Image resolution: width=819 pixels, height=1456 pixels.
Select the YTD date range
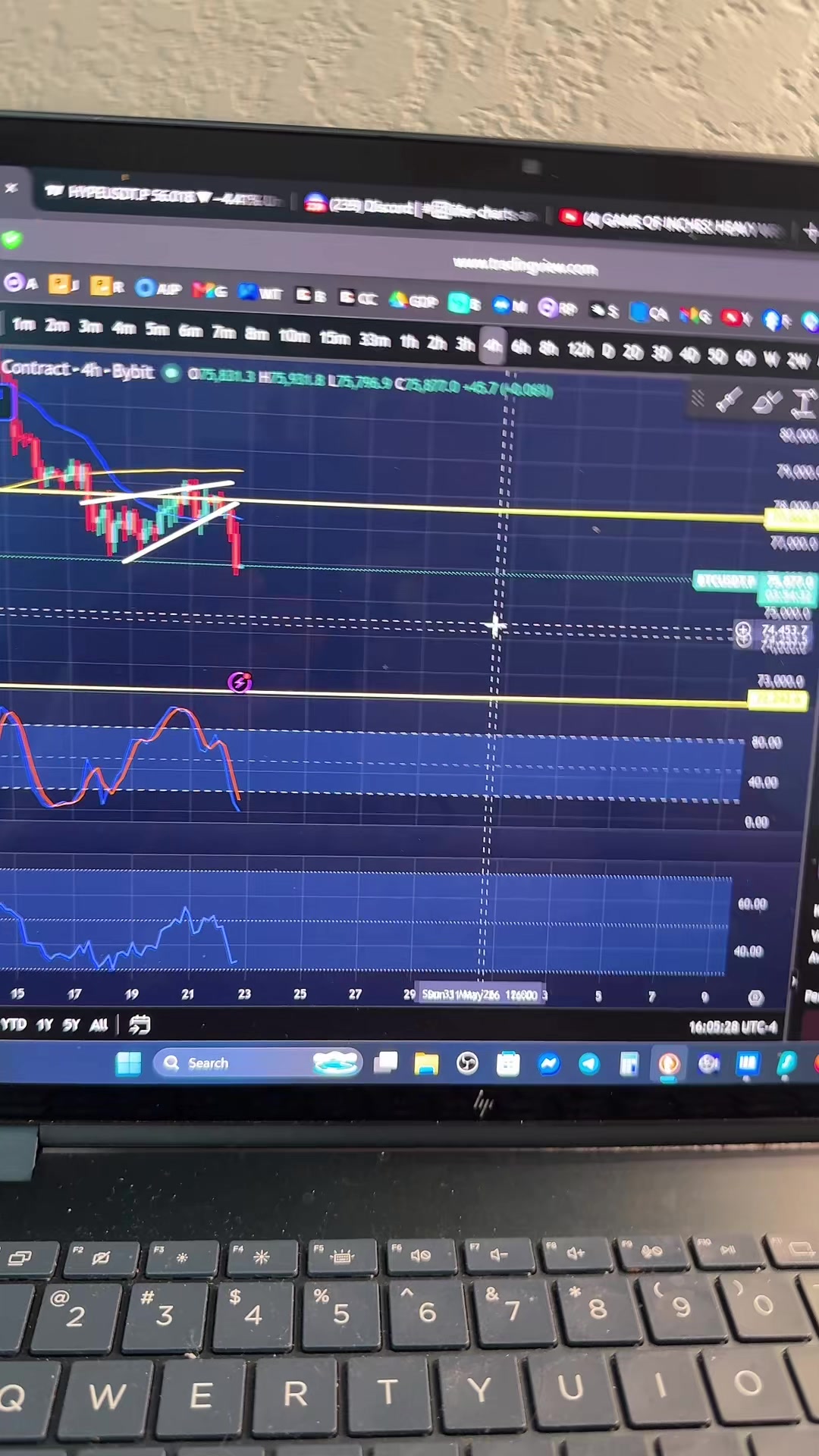click(x=14, y=1025)
